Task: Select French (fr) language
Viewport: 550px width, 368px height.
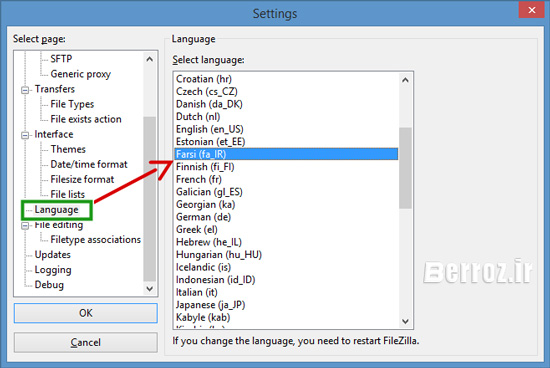Action: (286, 180)
